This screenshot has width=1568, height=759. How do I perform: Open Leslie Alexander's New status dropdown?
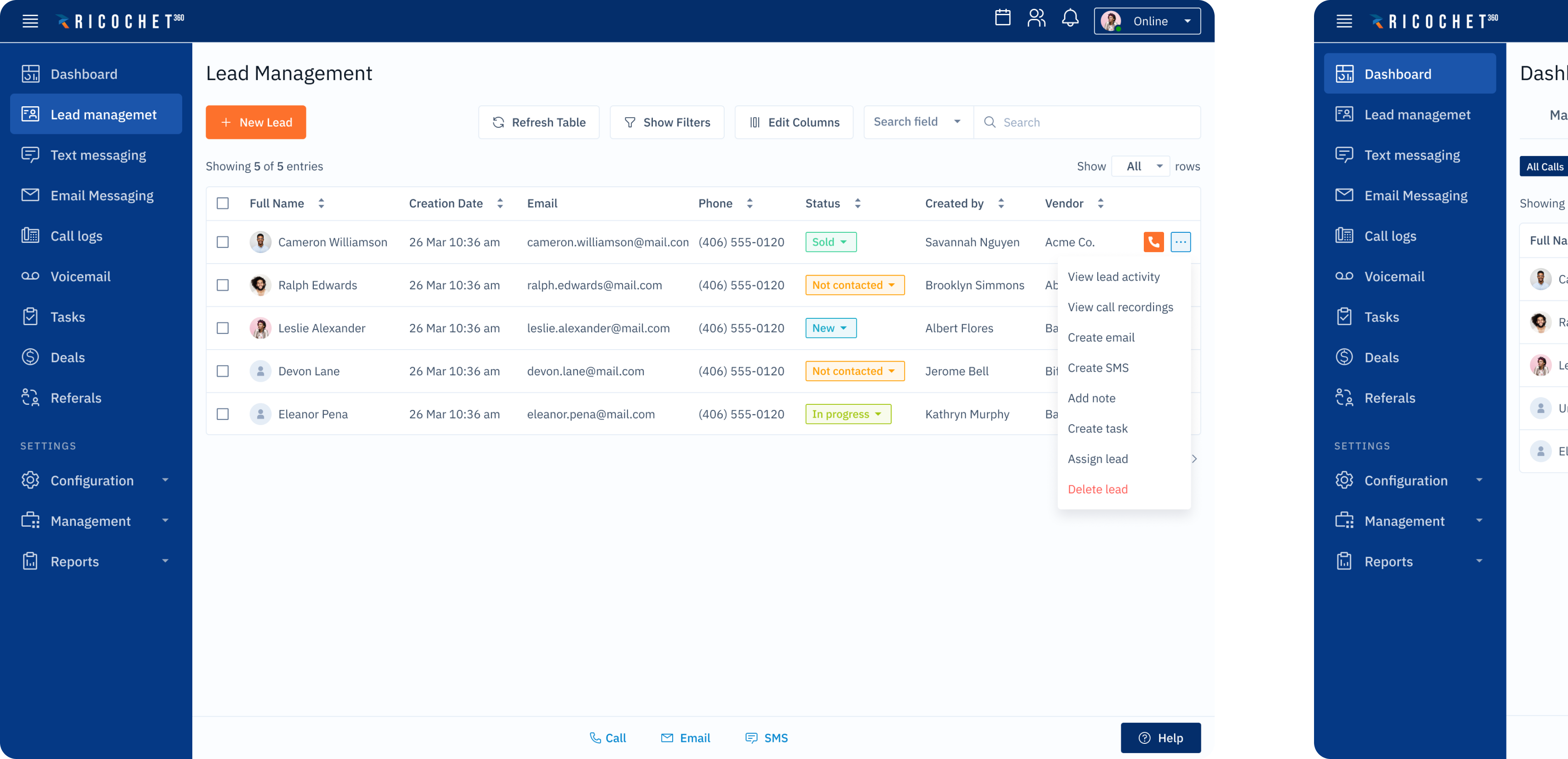[x=830, y=328]
